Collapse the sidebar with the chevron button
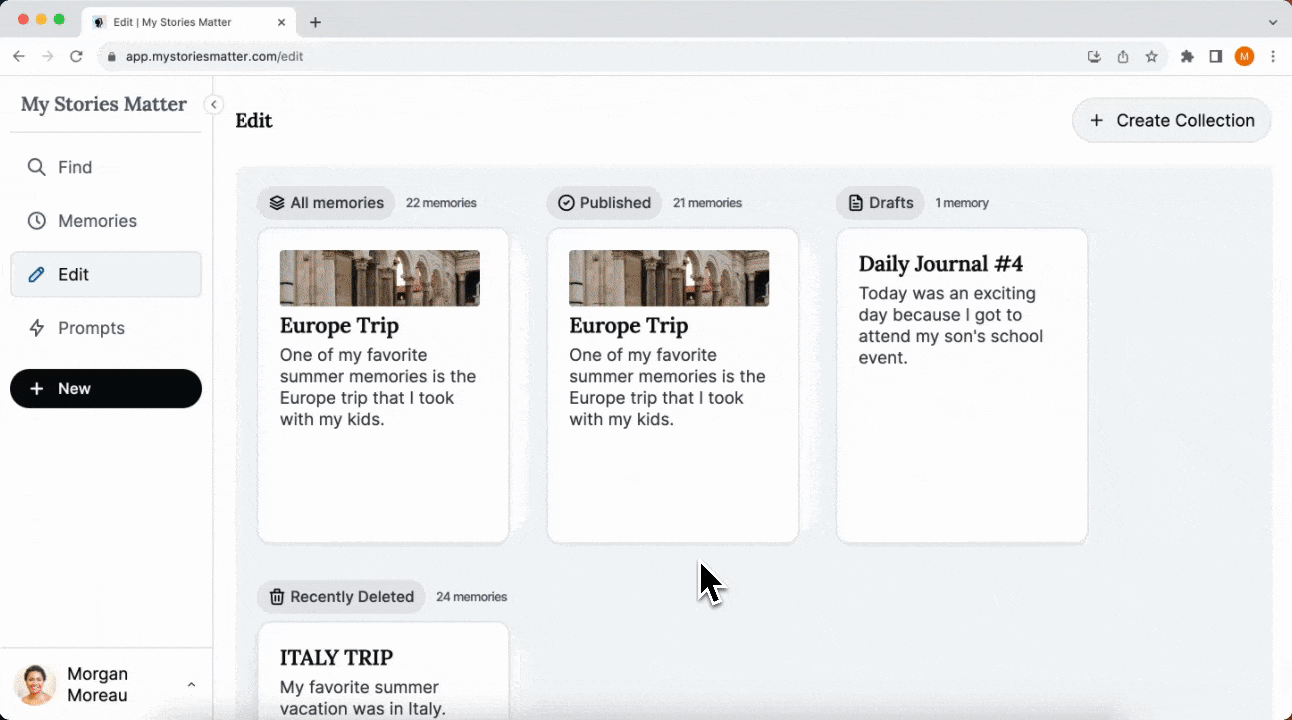This screenshot has width=1292, height=720. (x=213, y=105)
